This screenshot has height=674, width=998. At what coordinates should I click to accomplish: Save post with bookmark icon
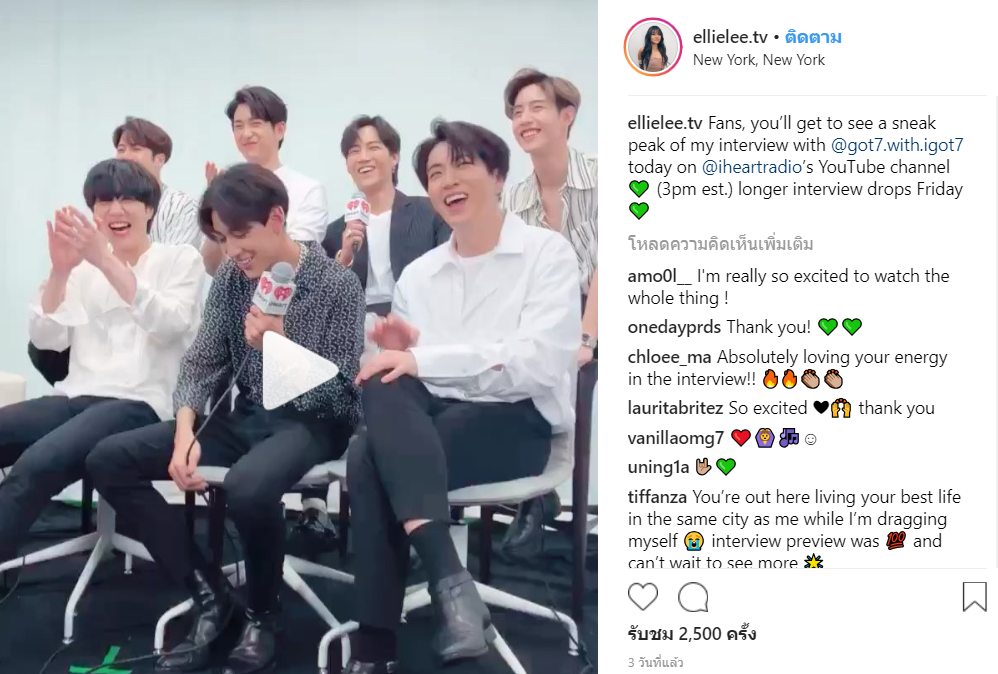[x=974, y=596]
